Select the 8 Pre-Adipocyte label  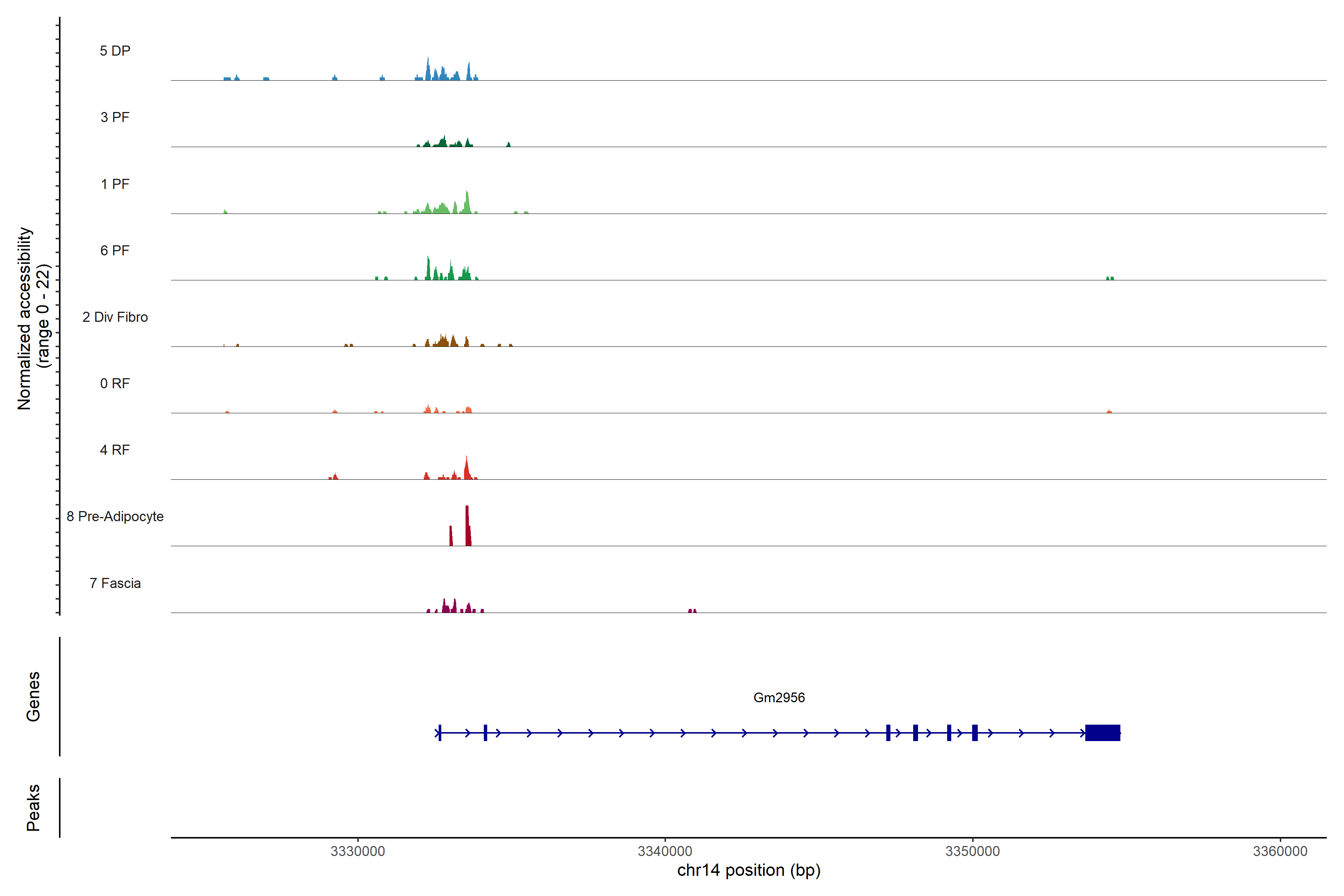(x=115, y=517)
